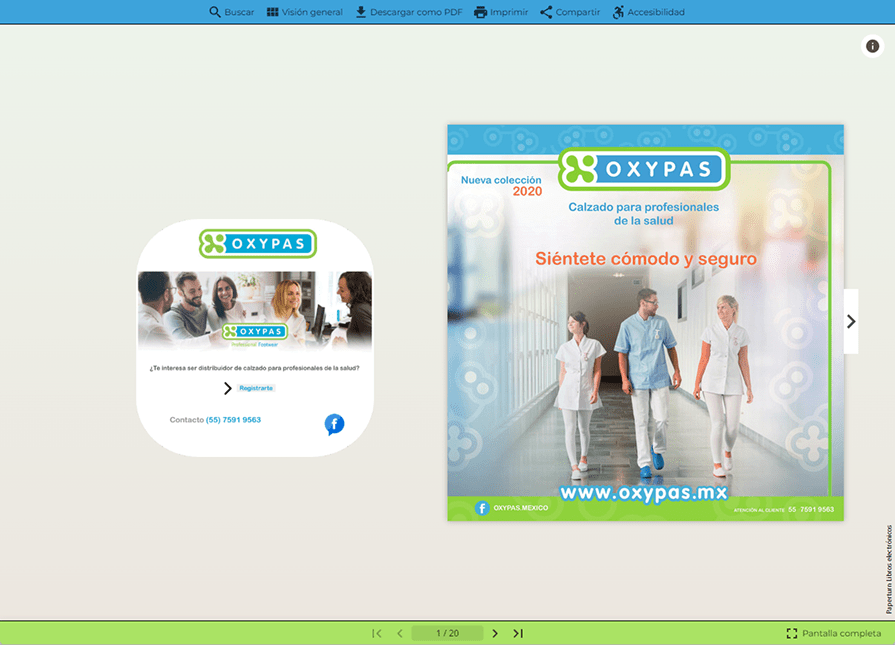The height and width of the screenshot is (645, 895).
Task: Click the Regístrarte link
Action: coord(256,388)
